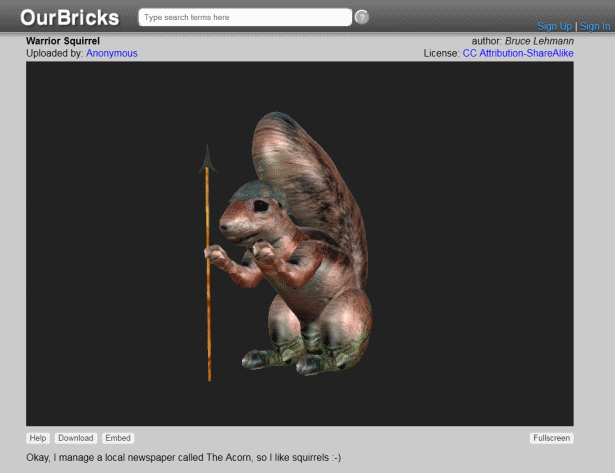
Task: Click the OurBricks logo
Action: coord(69,18)
